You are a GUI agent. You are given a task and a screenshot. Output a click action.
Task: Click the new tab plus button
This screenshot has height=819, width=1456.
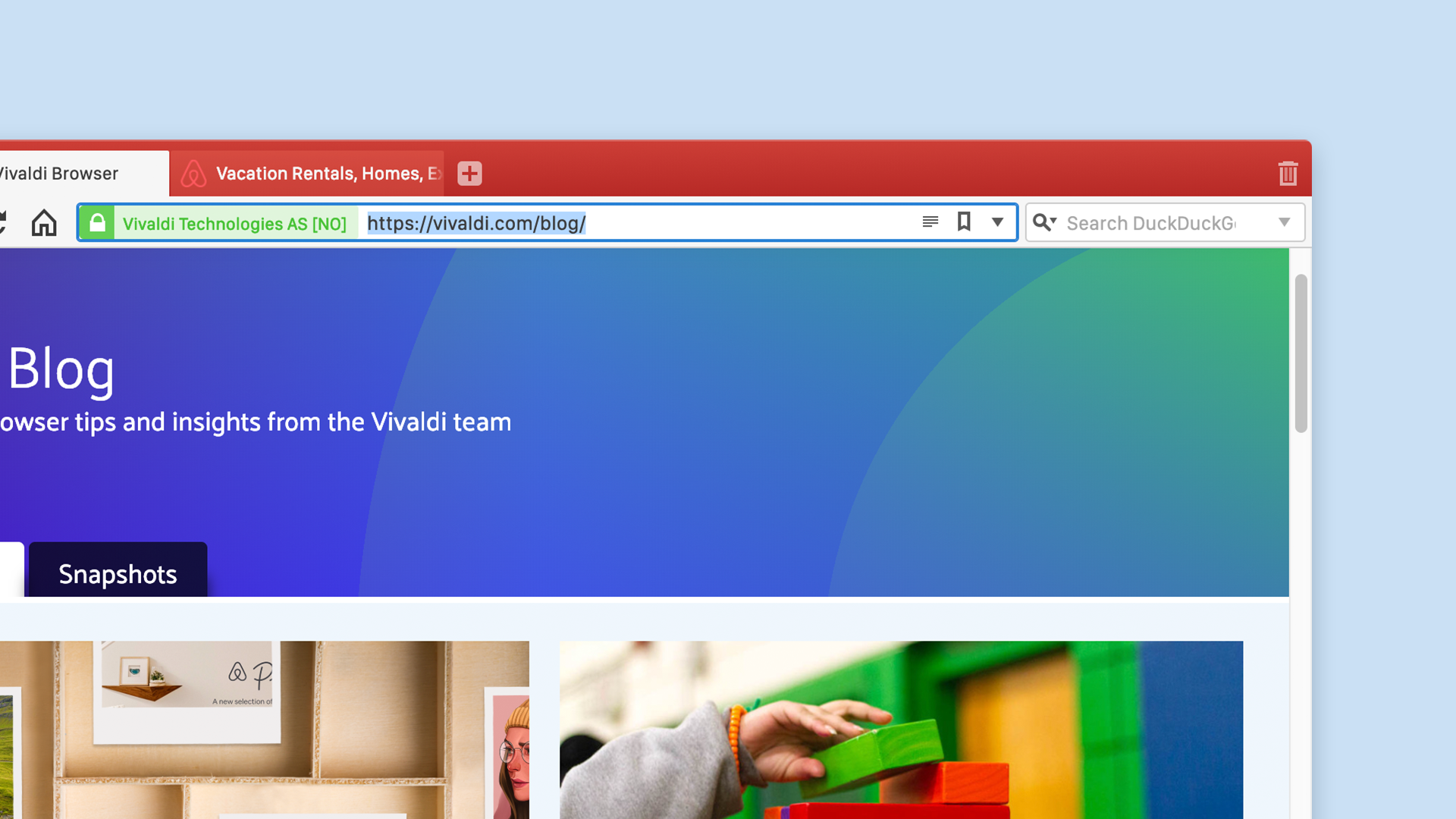pos(469,173)
